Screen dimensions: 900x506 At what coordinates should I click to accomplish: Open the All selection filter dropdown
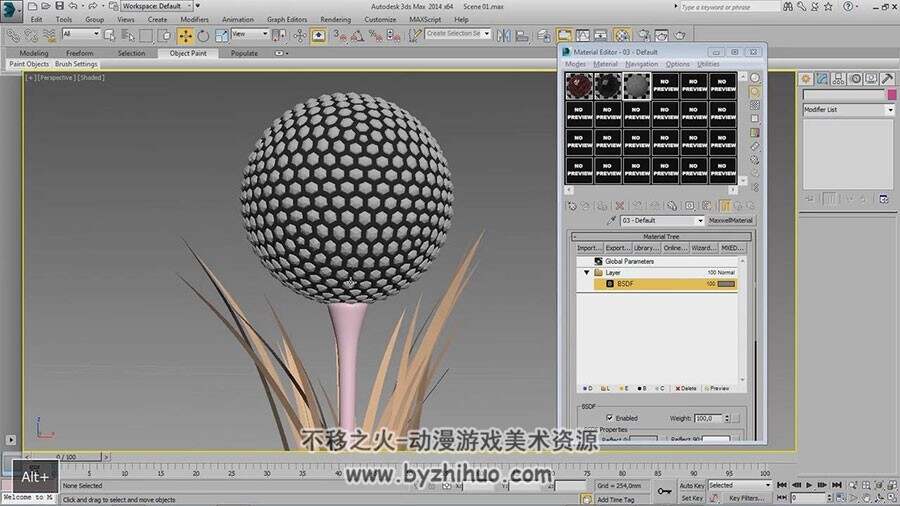[80, 34]
